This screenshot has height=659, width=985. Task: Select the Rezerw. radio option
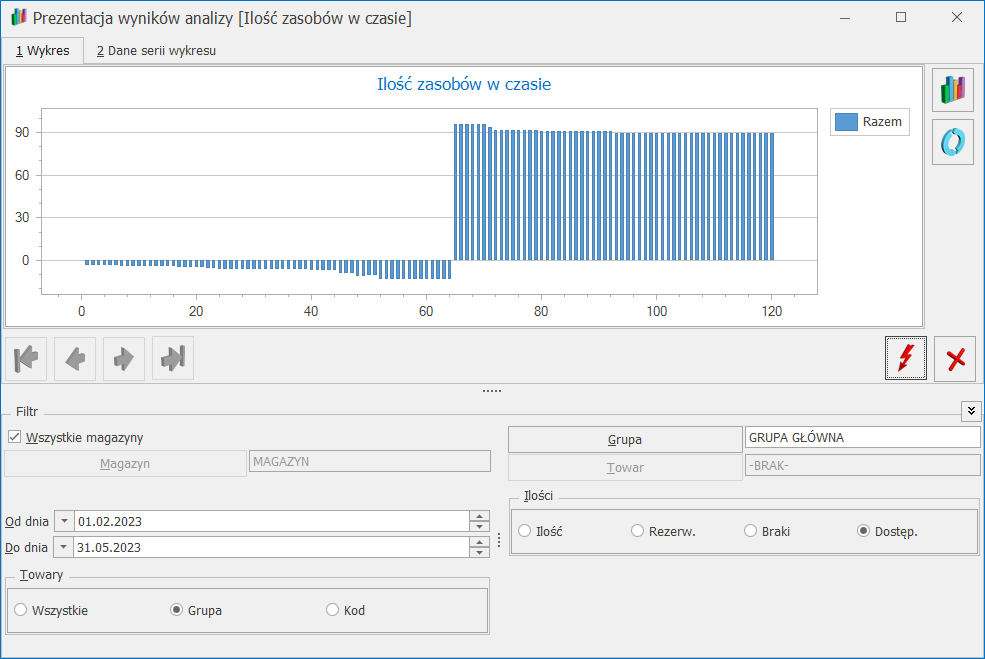(637, 531)
